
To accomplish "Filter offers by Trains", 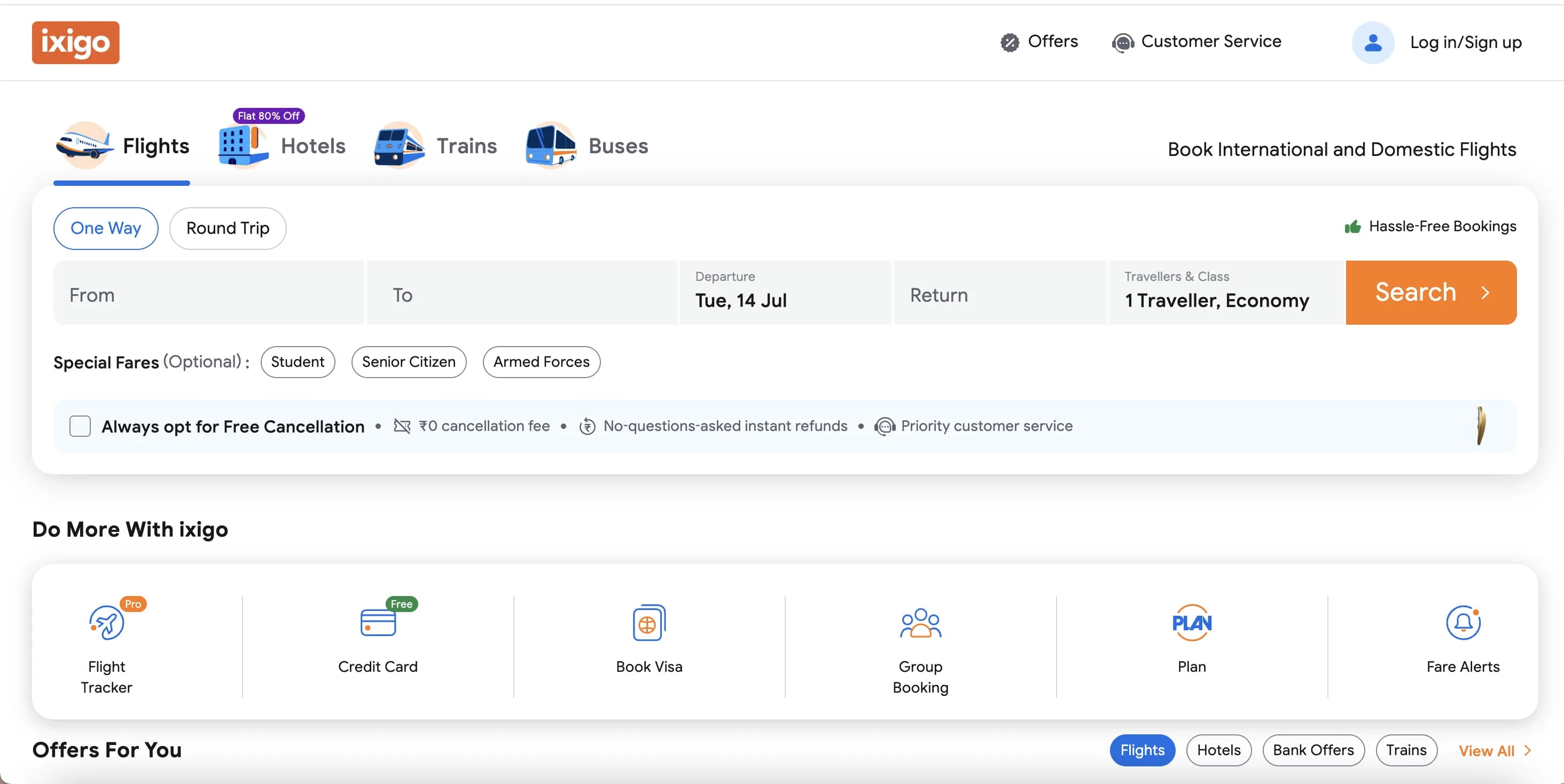I will 1406,751.
